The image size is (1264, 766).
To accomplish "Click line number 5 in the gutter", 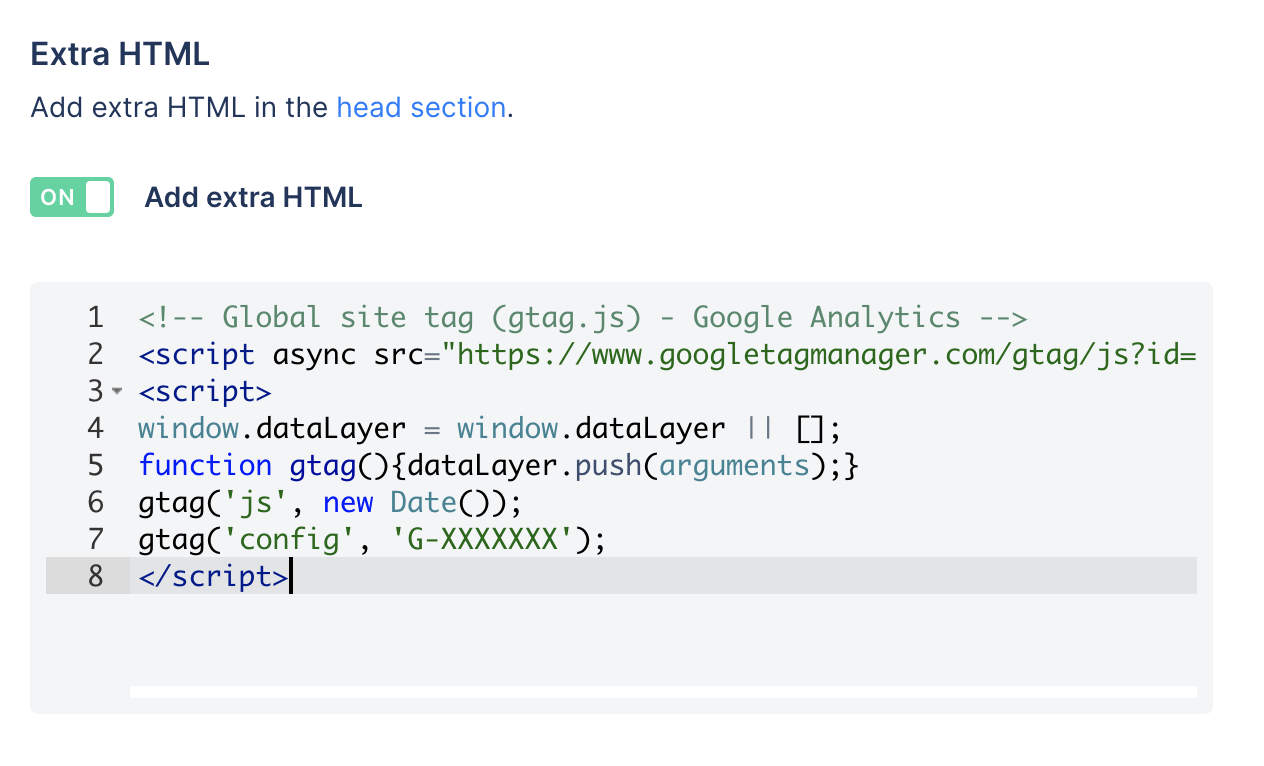I will [95, 466].
